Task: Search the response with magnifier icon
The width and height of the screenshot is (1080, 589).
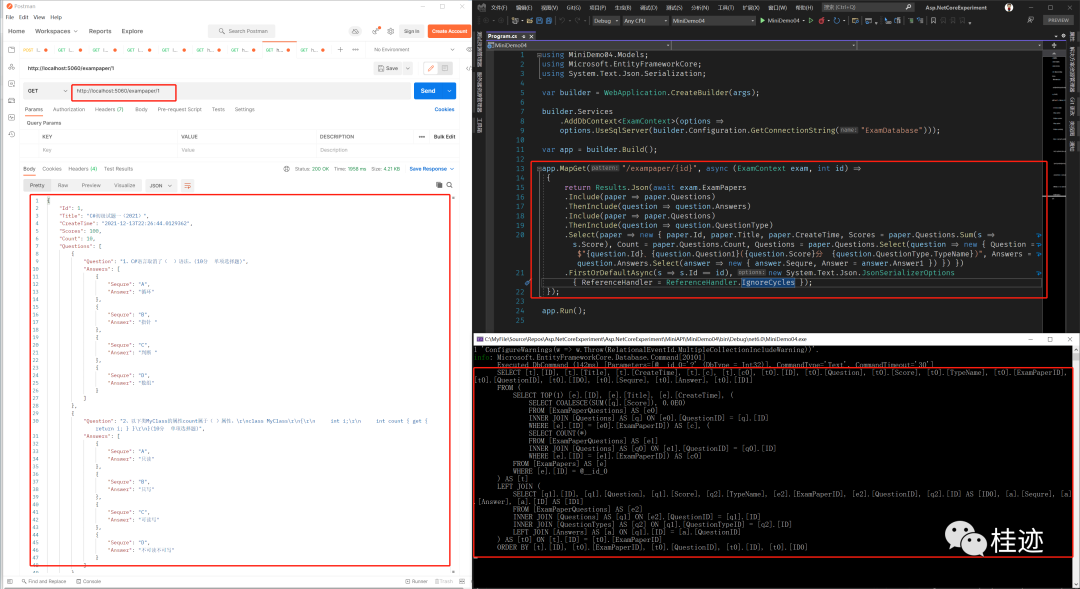Action: point(449,185)
